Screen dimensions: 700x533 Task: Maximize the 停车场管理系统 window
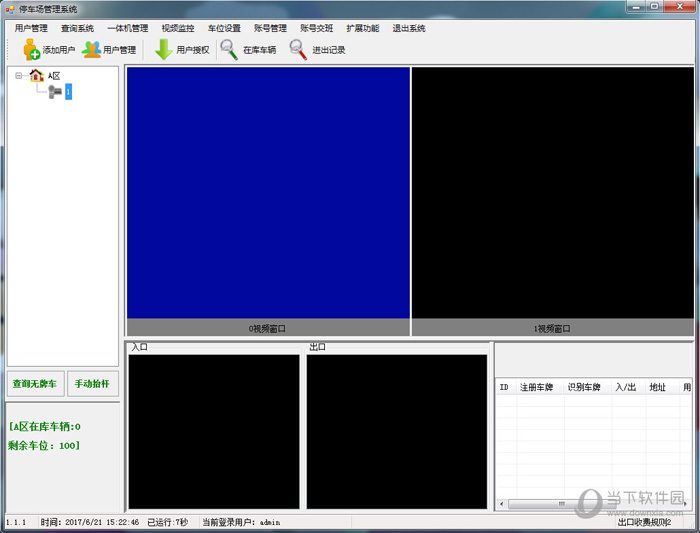[x=654, y=7]
